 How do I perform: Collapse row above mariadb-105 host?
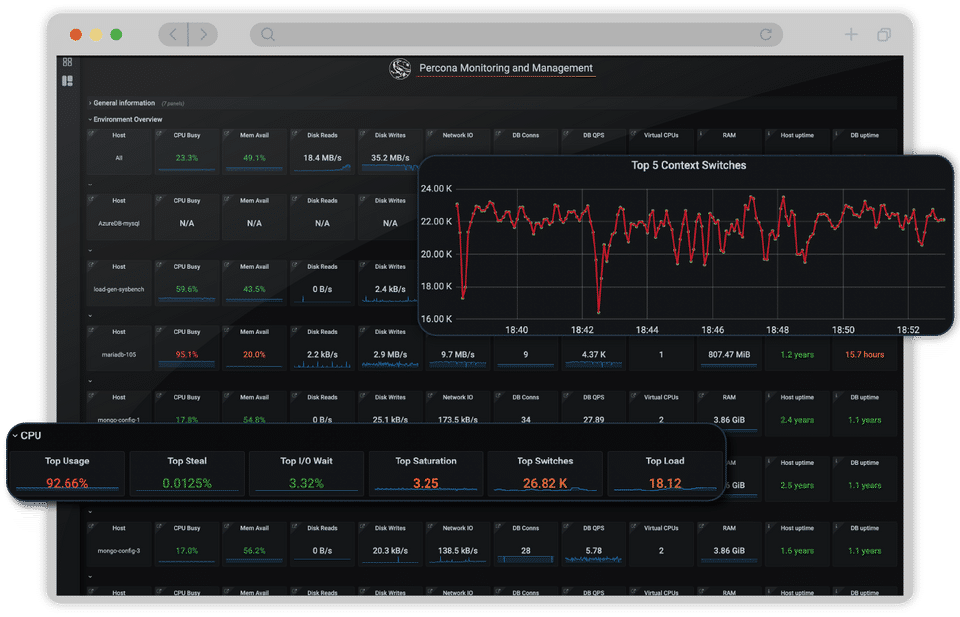point(90,316)
